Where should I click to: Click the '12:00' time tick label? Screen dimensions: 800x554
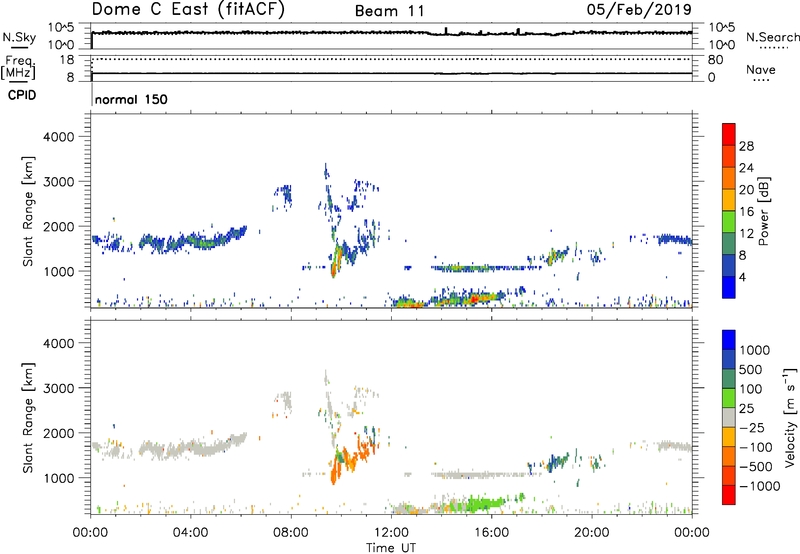pos(391,533)
